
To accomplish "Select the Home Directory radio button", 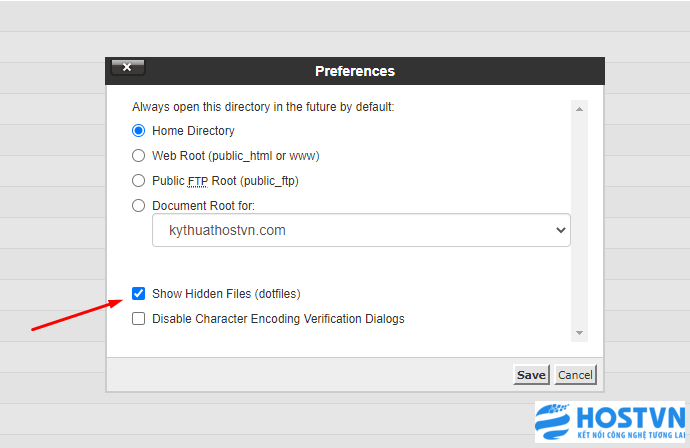I will point(139,131).
